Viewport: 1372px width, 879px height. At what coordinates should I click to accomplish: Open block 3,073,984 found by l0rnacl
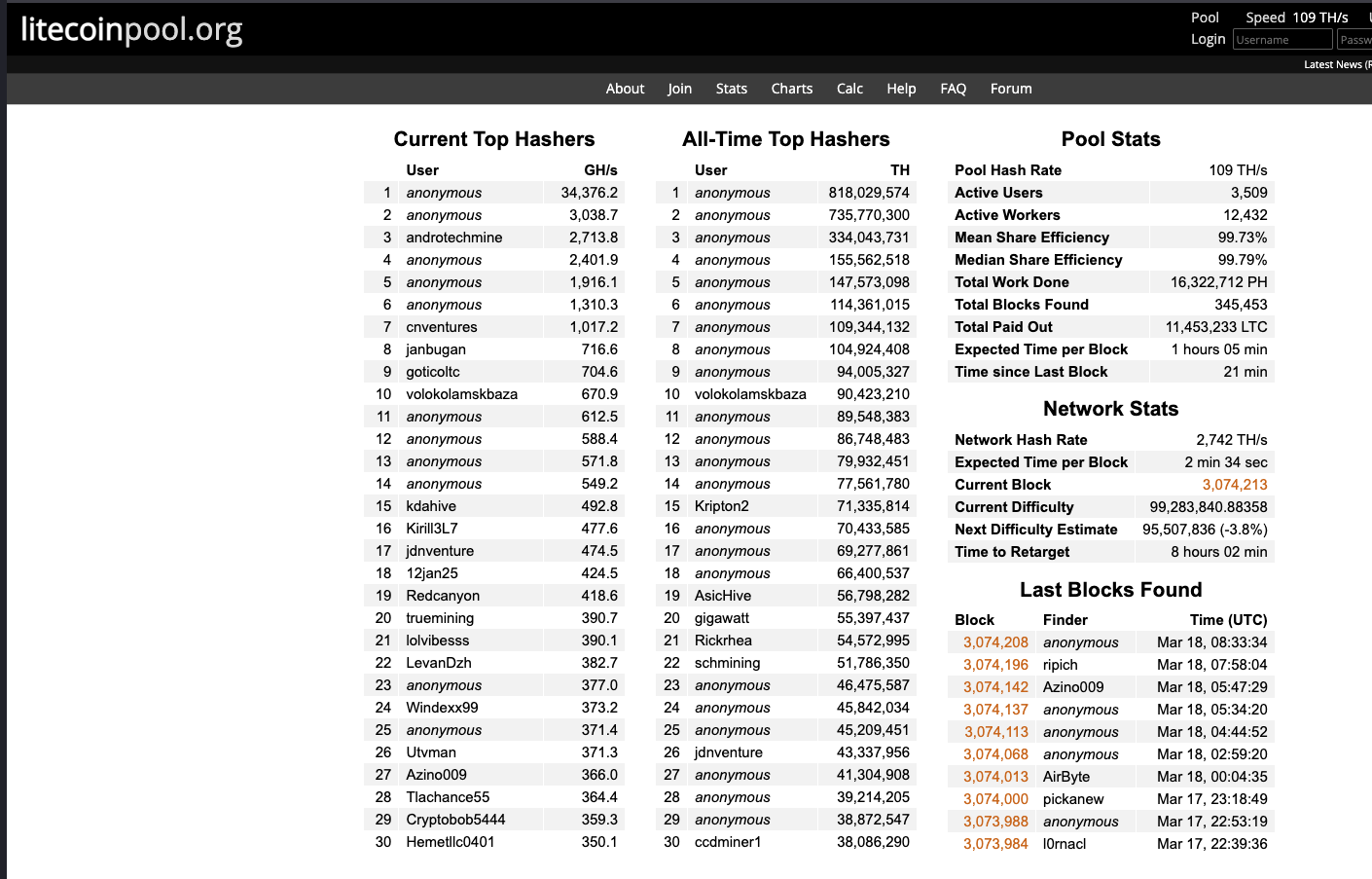click(x=995, y=844)
